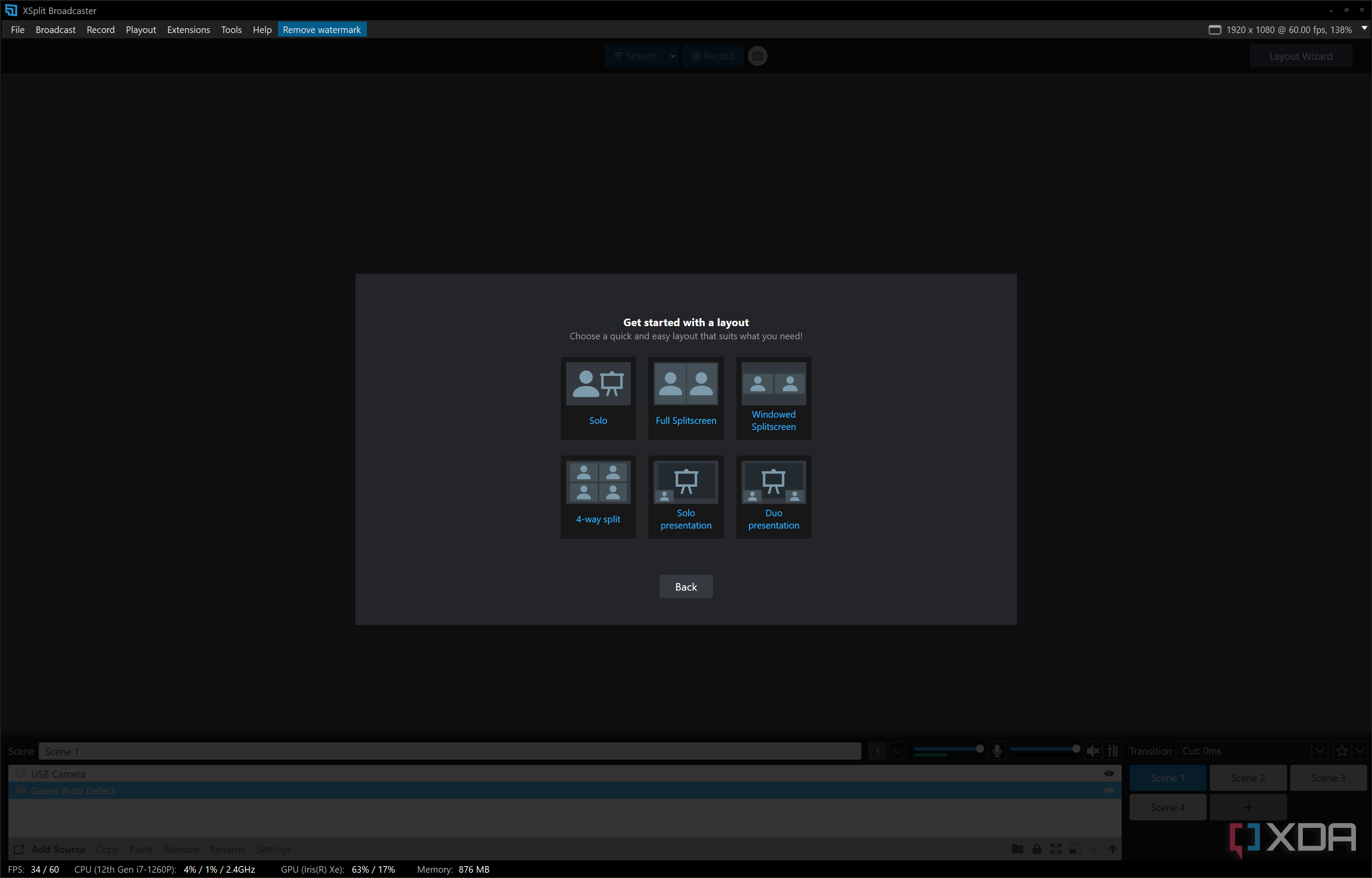Screen dimensions: 1372x878
Task: Switch to Scene 4
Action: point(1167,807)
